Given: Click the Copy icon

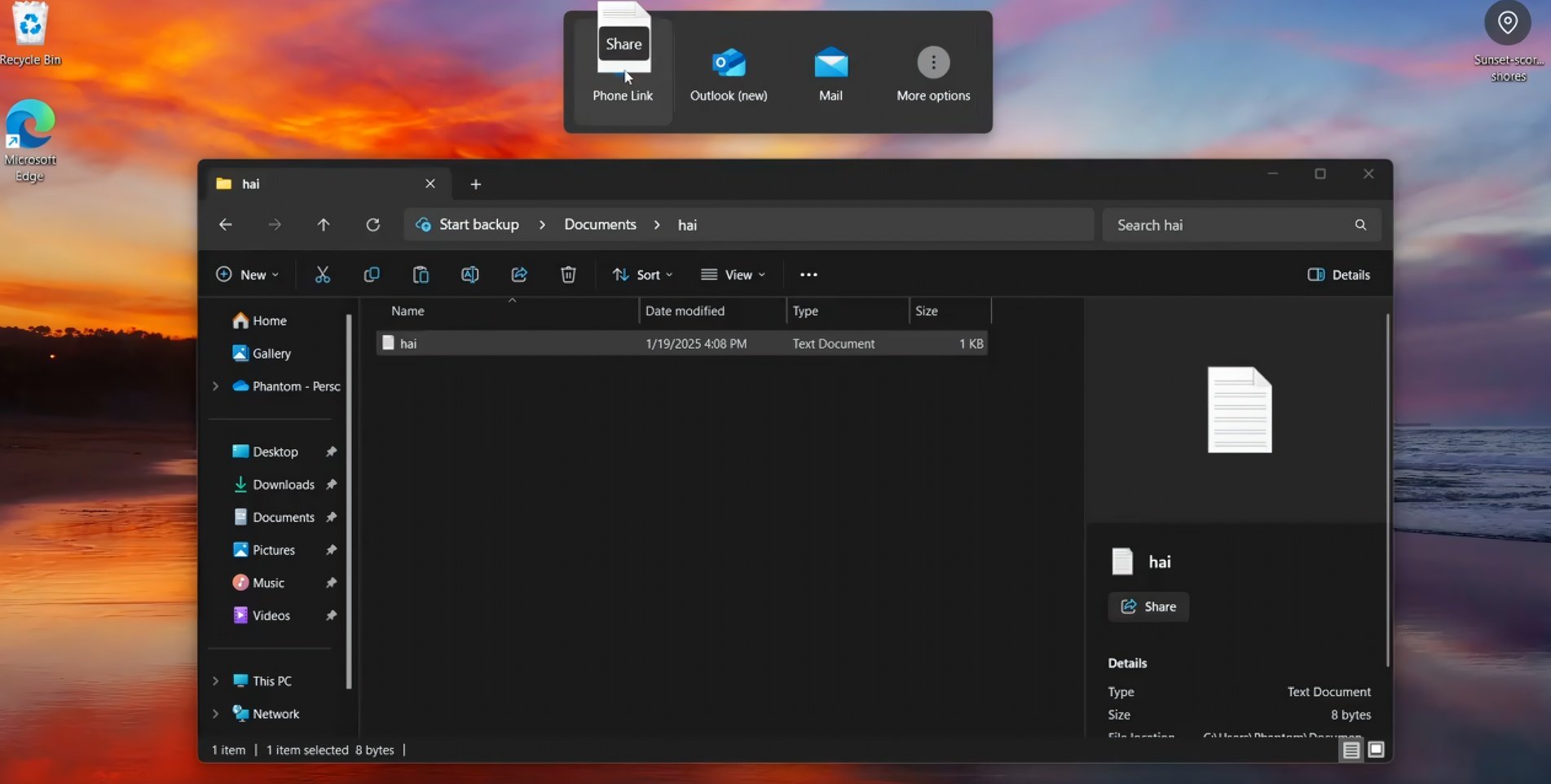Looking at the screenshot, I should [x=371, y=275].
